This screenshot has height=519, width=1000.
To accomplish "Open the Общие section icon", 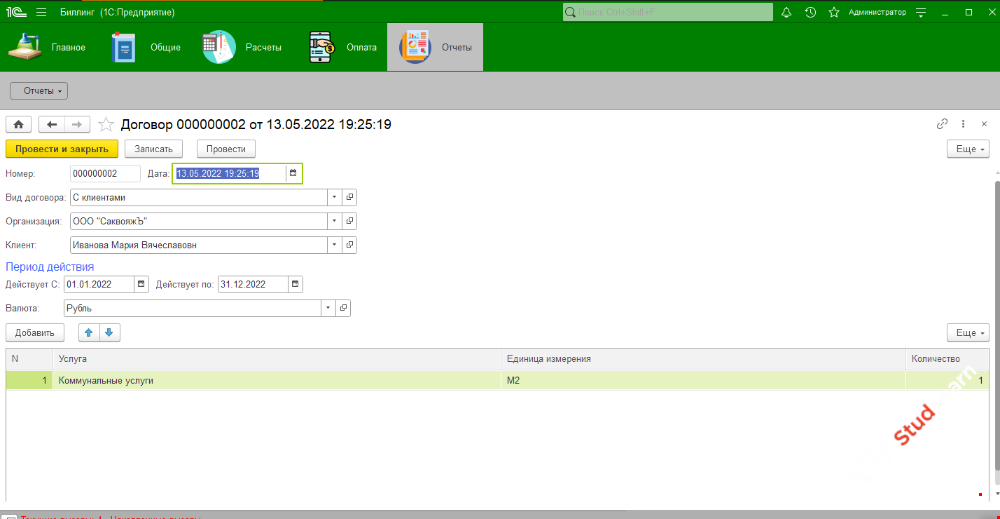I will [124, 47].
